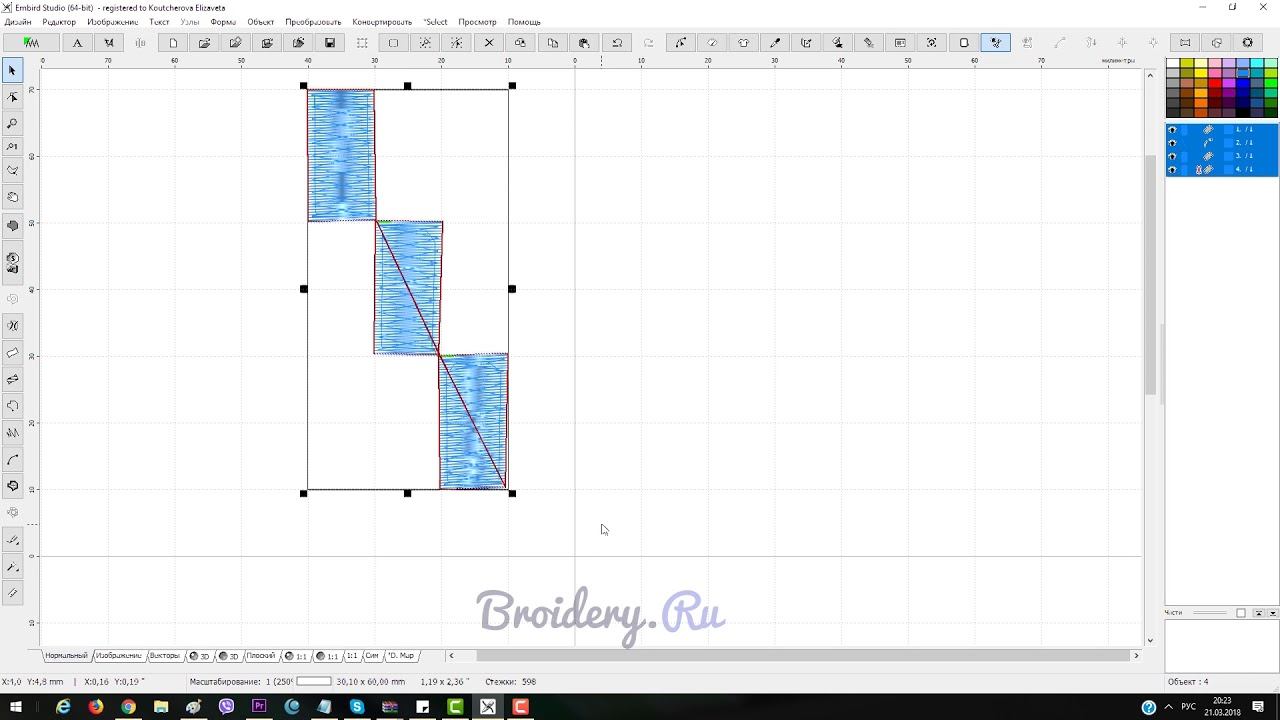
Task: Select object row 2 in the object list
Action: tap(1222, 143)
